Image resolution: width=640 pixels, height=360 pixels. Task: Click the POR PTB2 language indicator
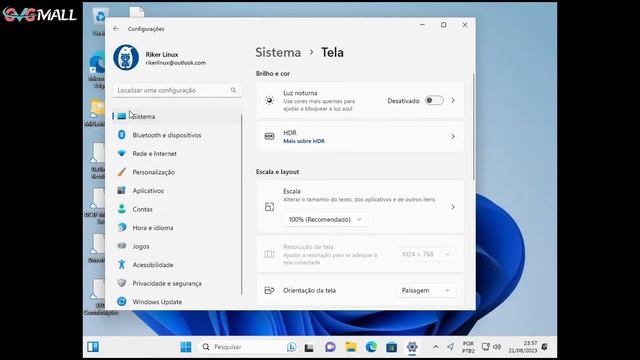point(468,347)
